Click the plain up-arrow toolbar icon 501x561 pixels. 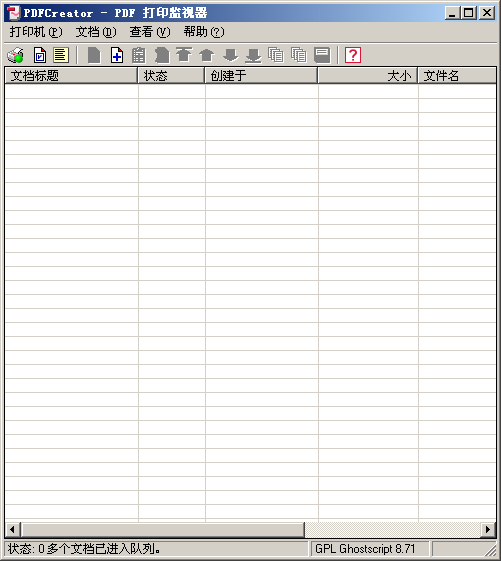click(206, 55)
